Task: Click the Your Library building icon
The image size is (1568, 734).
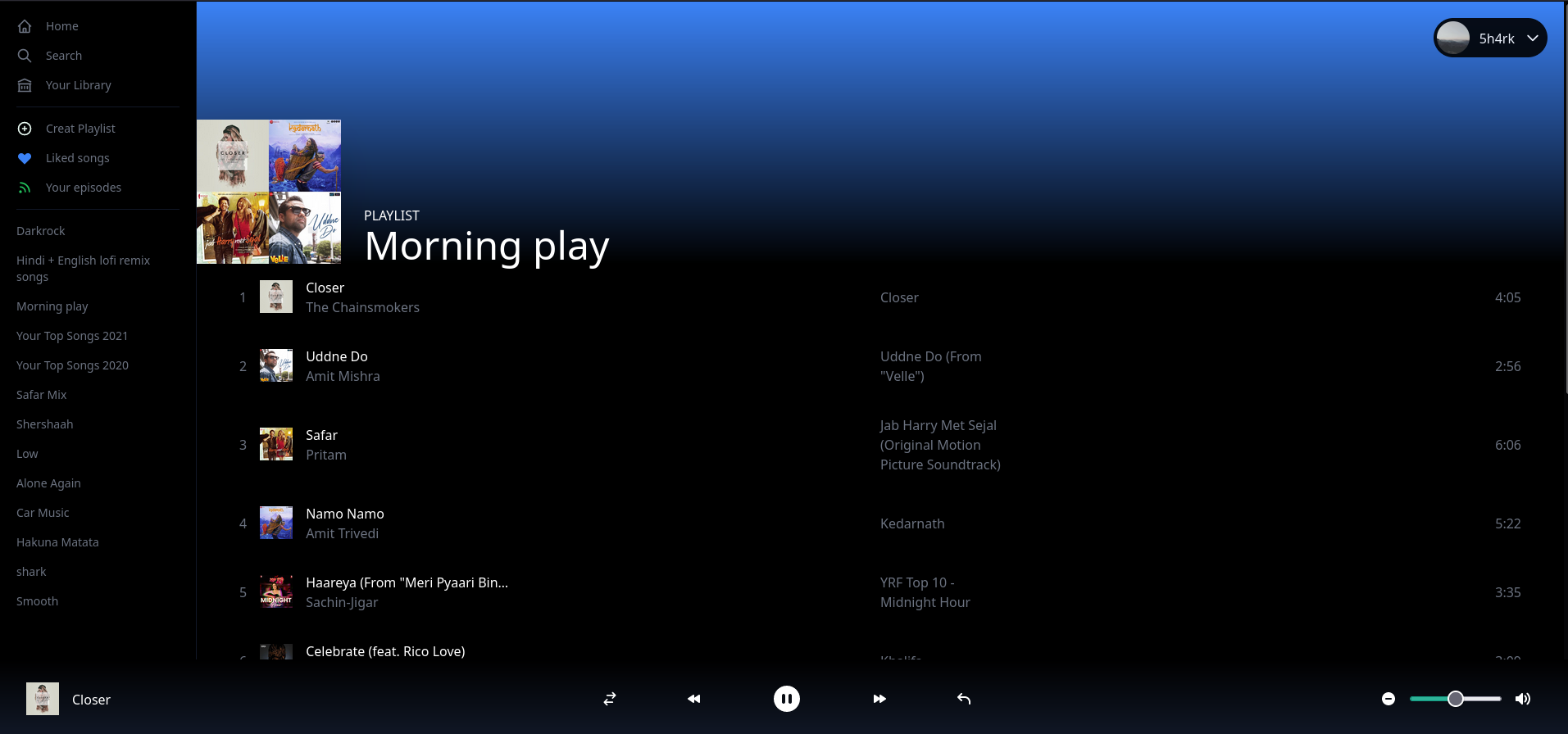Action: 25,85
